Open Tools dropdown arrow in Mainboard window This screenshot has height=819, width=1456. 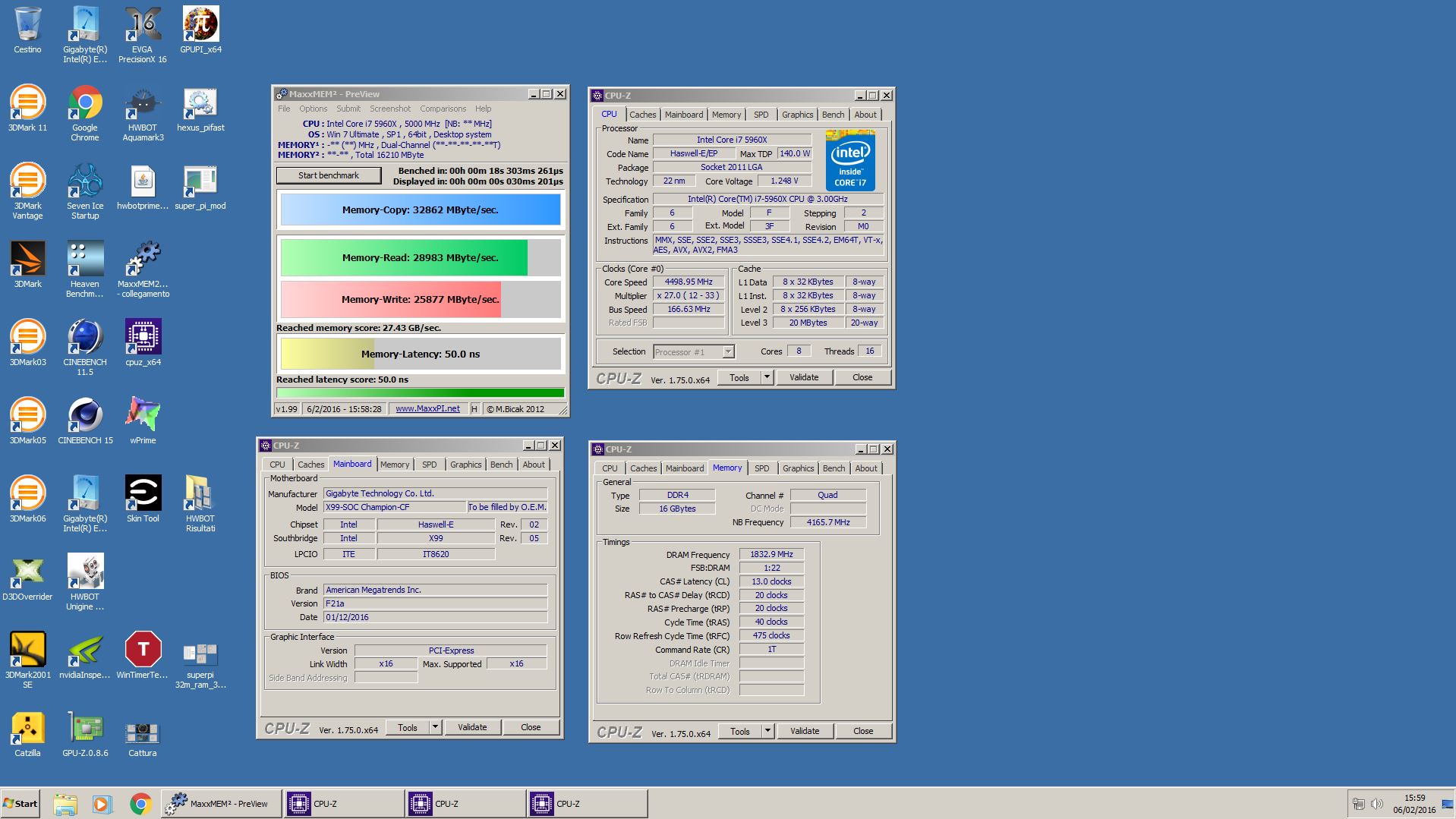click(x=435, y=727)
